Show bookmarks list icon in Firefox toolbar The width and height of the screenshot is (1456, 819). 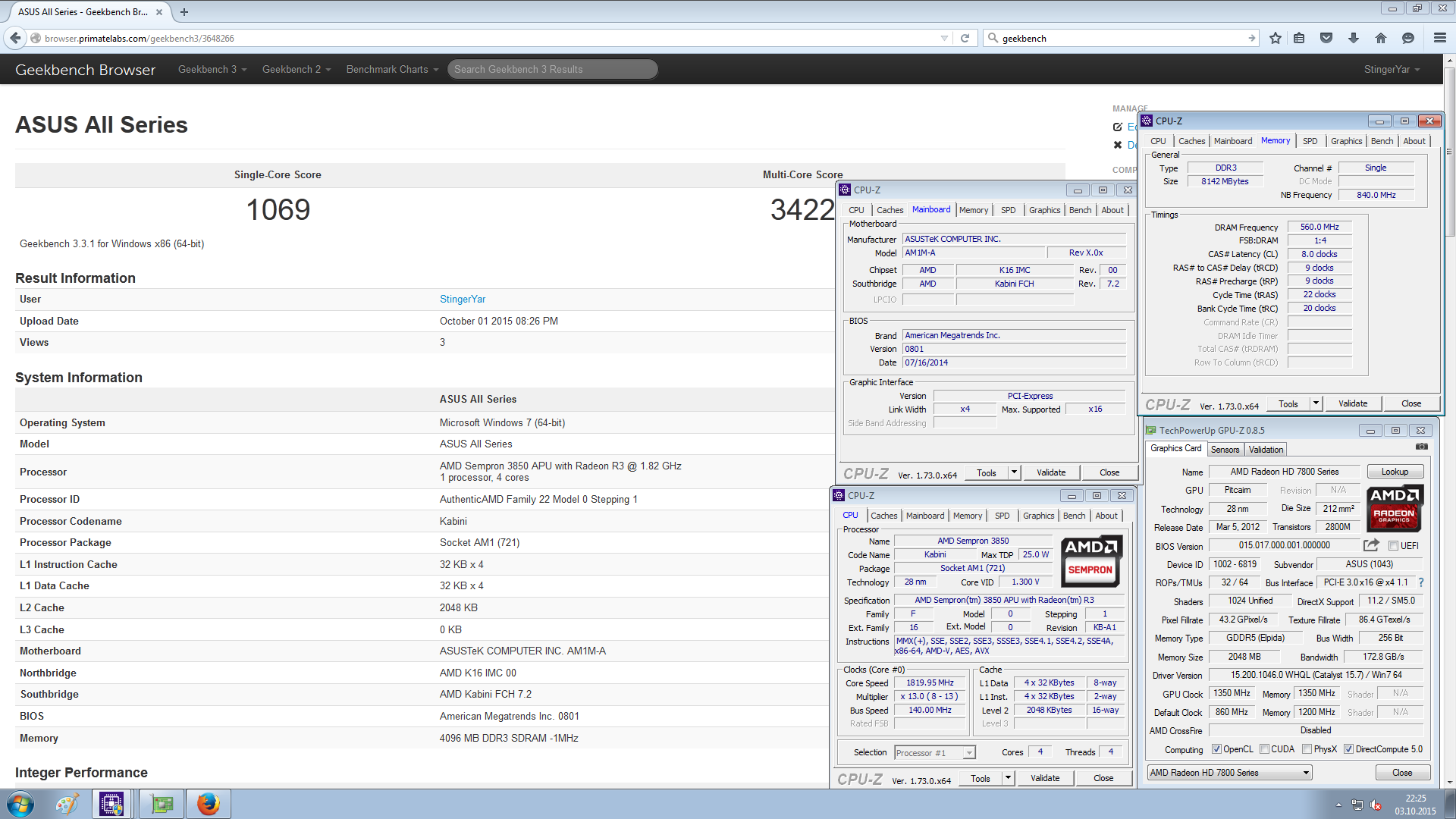point(1299,38)
